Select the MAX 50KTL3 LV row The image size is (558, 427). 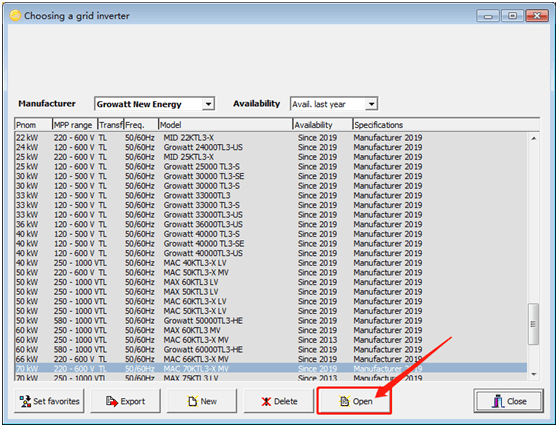(271, 291)
